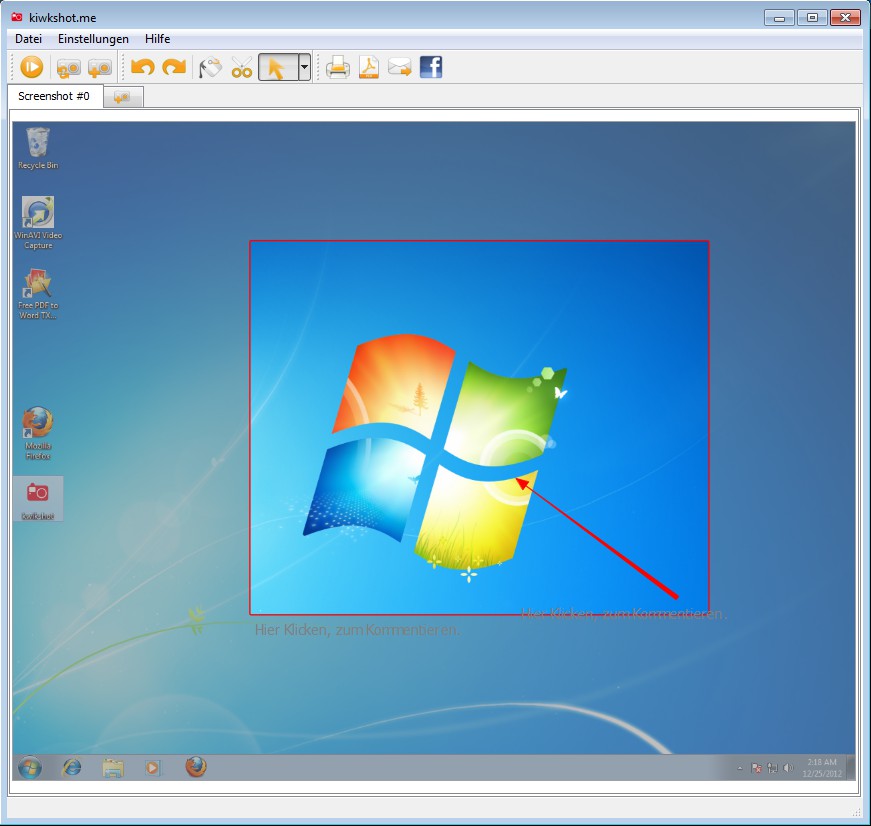Click the new screenshot tab button
The height and width of the screenshot is (826, 871).
click(123, 97)
